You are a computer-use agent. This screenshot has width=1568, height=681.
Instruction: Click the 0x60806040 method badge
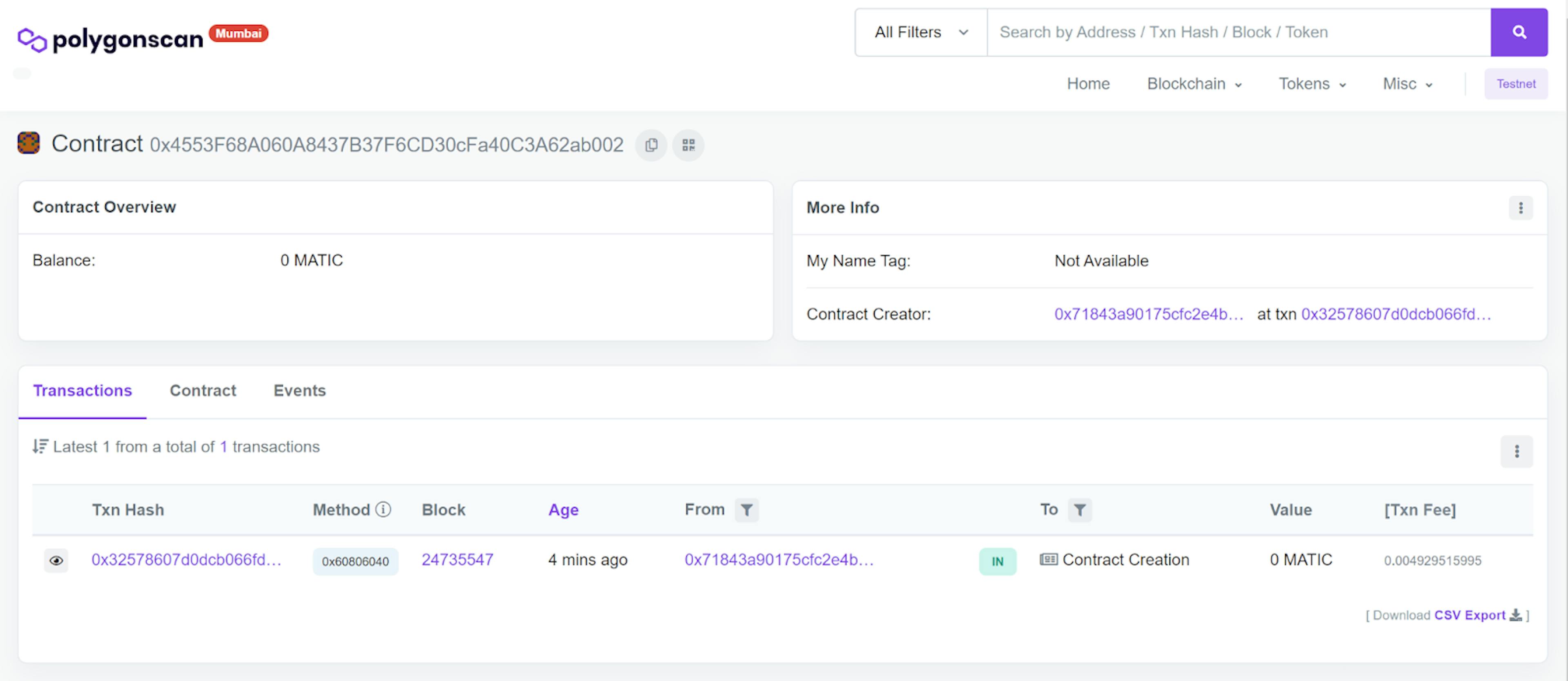click(356, 561)
